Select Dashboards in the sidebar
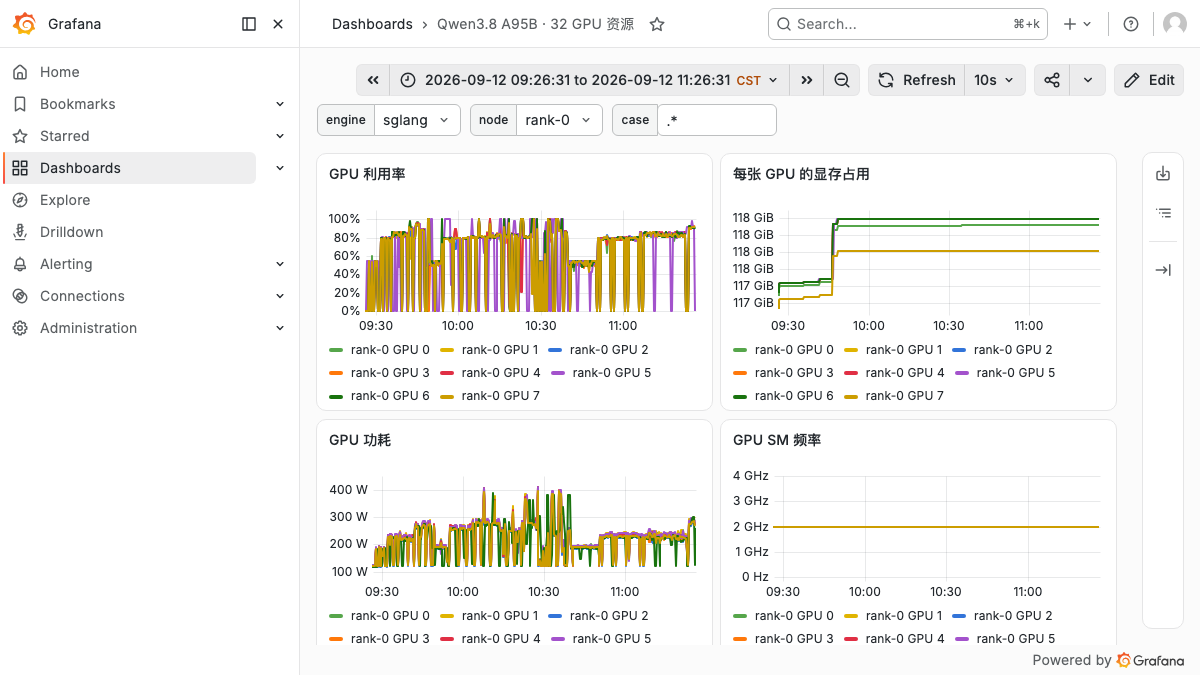 pos(130,168)
